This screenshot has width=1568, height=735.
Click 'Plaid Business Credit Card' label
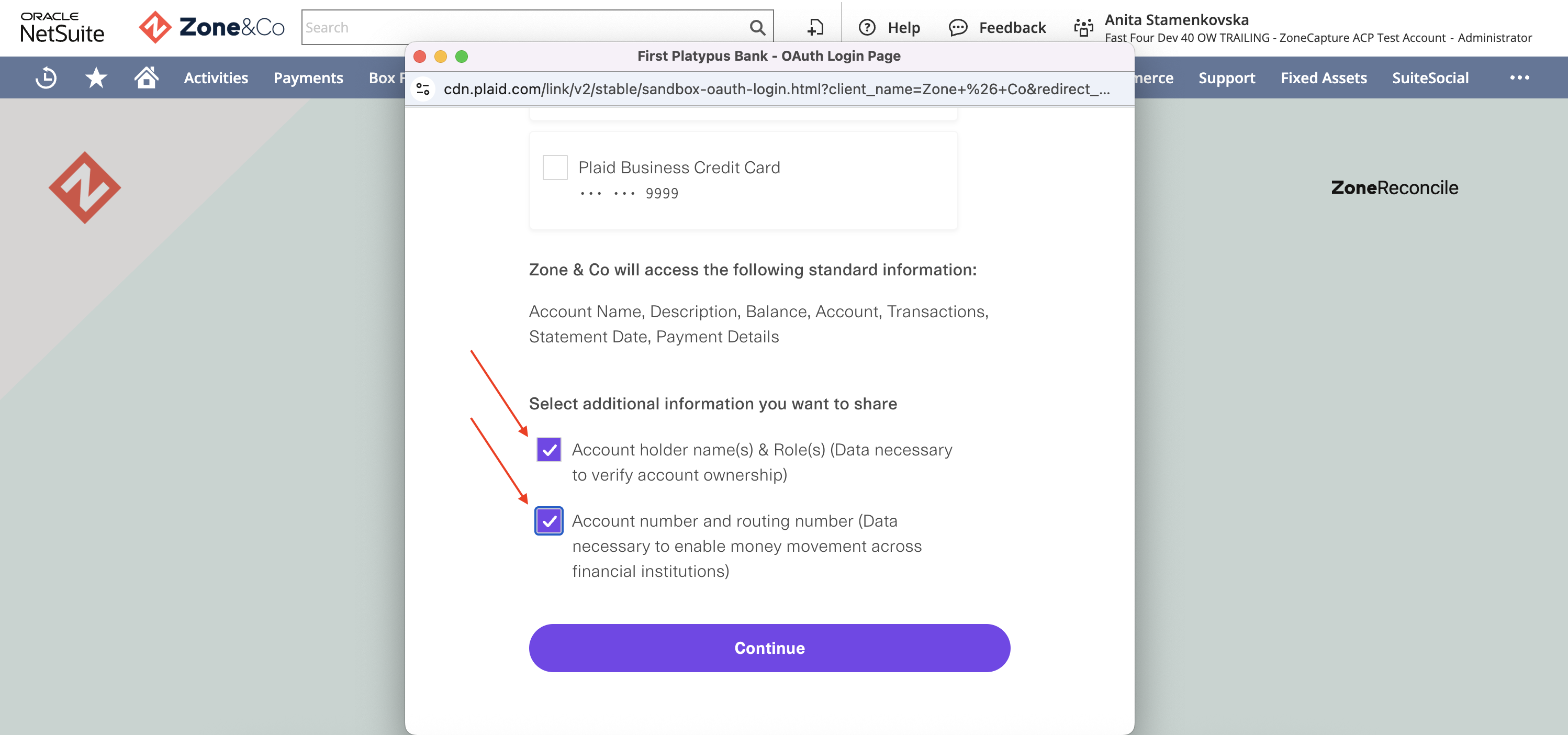click(679, 168)
